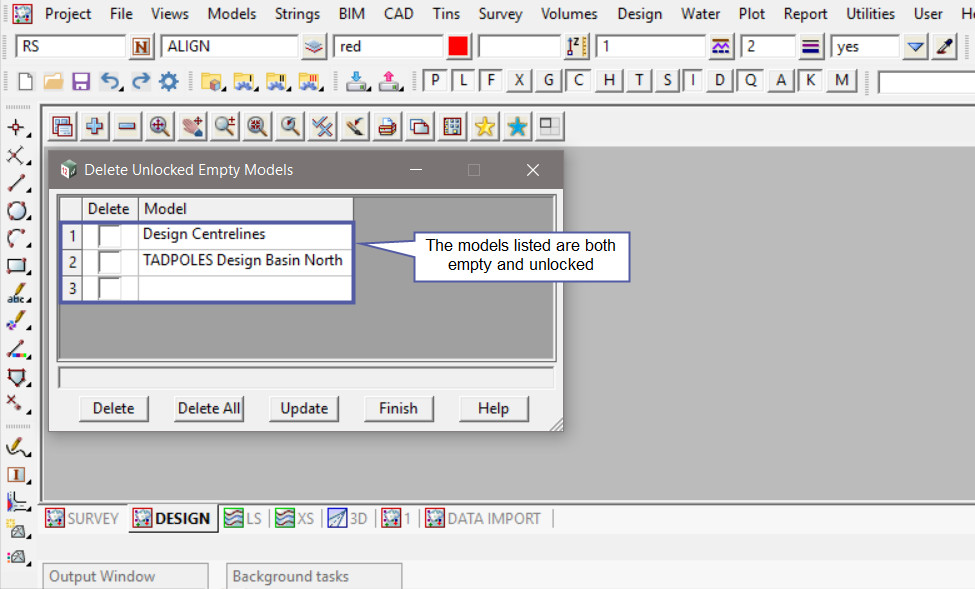Switch to the SURVEY view tab

[x=82, y=518]
